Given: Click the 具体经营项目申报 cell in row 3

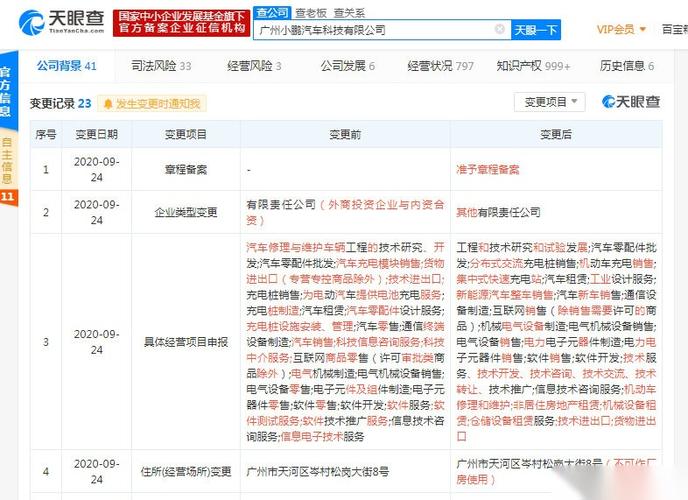Looking at the screenshot, I should point(186,342).
